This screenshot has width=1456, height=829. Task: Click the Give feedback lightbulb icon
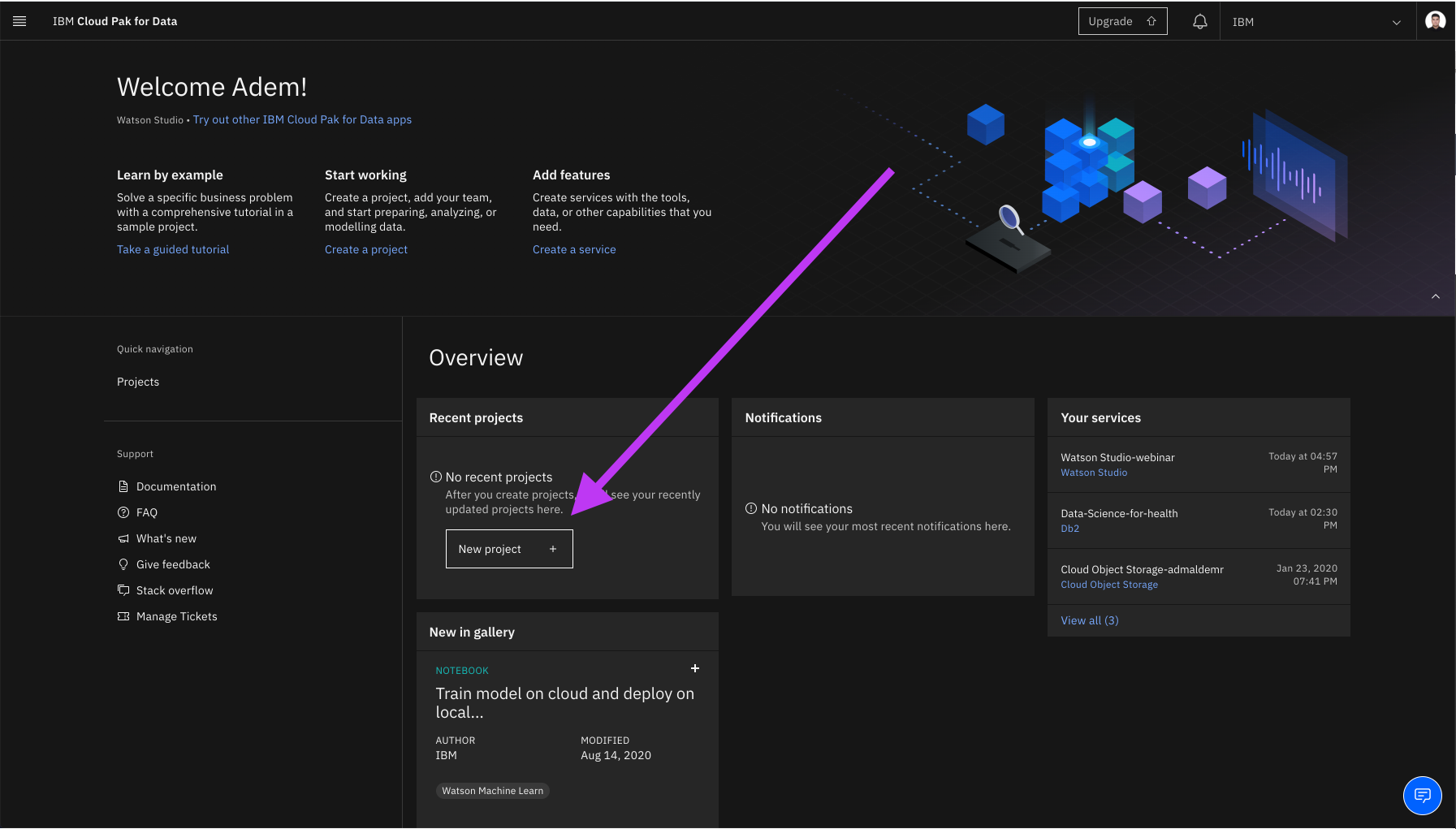[x=123, y=564]
